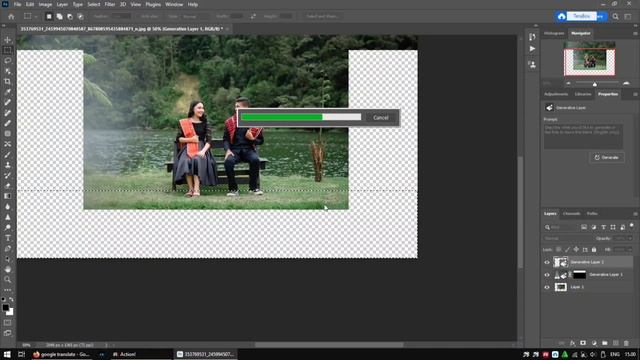Open google translate Firefox taskbar button
640x360 pixels.
coord(61,354)
